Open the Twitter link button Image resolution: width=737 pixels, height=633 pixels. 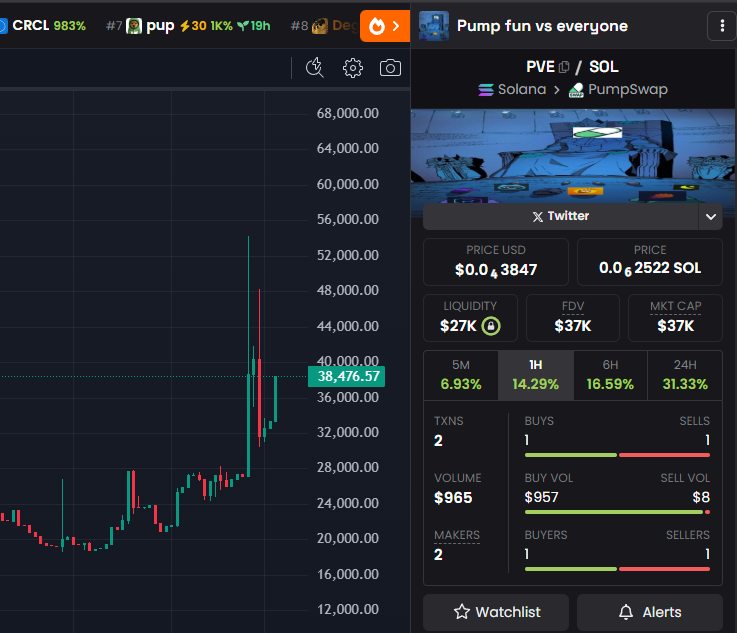pyautogui.click(x=561, y=216)
